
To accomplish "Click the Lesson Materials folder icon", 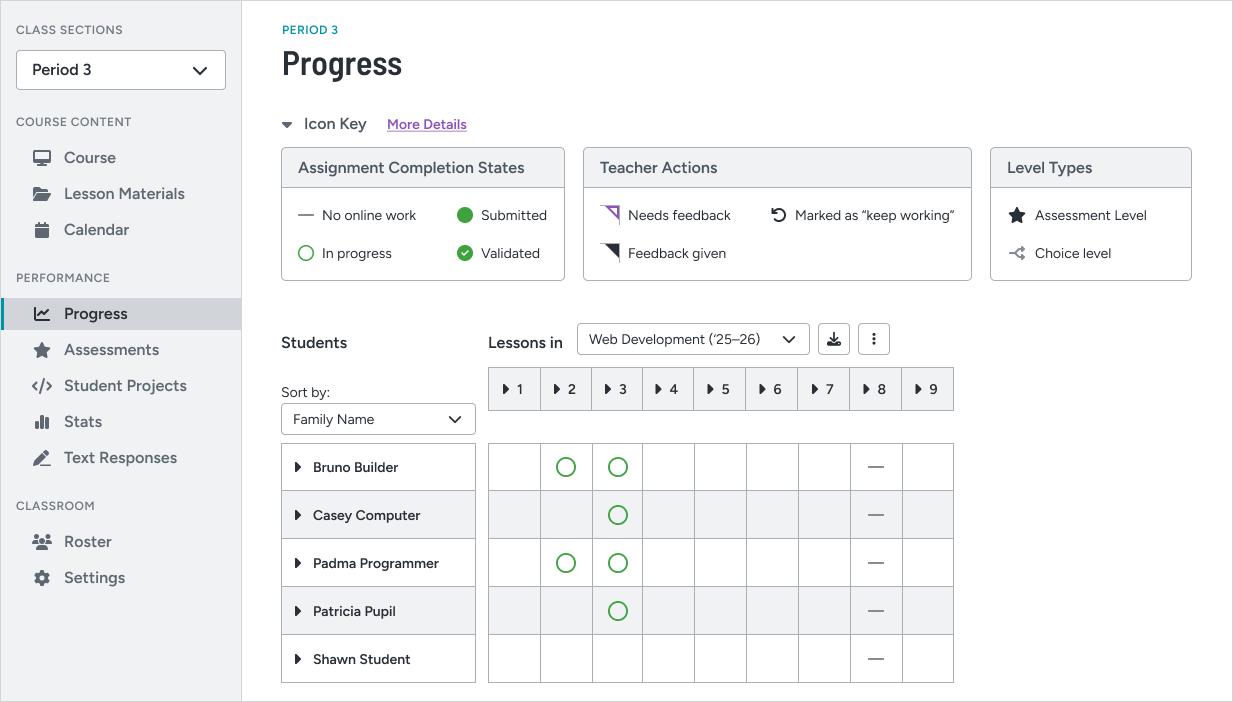I will pyautogui.click(x=42, y=194).
